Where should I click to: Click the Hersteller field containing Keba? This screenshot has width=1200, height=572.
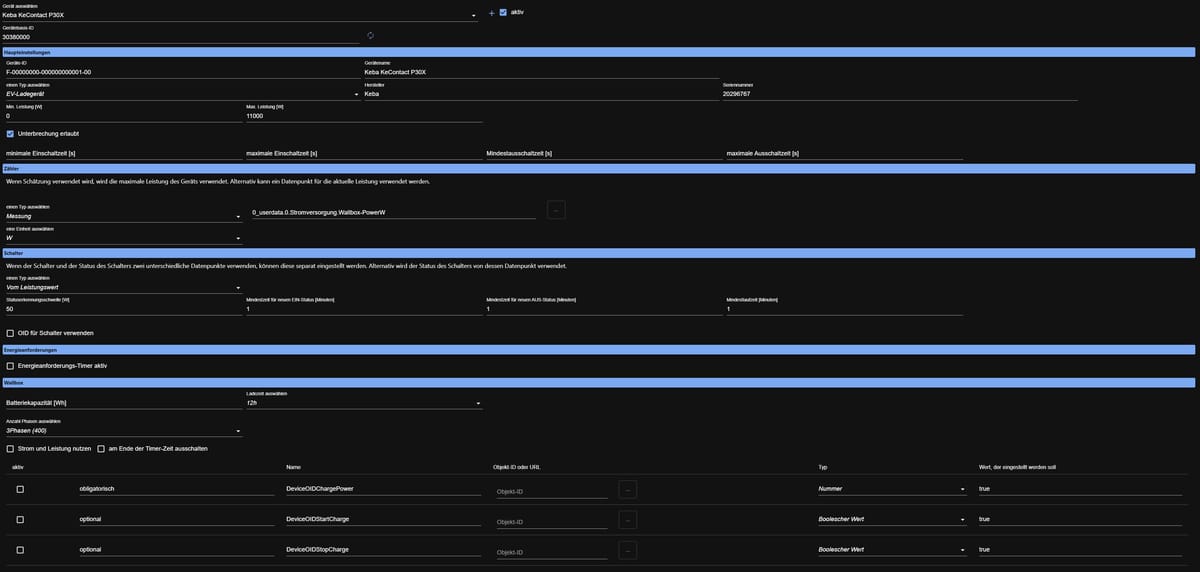(x=542, y=94)
